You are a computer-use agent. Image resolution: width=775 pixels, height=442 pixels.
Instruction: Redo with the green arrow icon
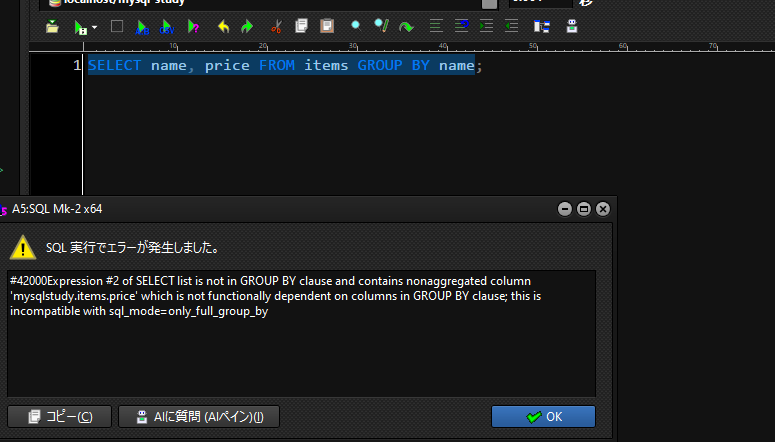pyautogui.click(x=247, y=27)
